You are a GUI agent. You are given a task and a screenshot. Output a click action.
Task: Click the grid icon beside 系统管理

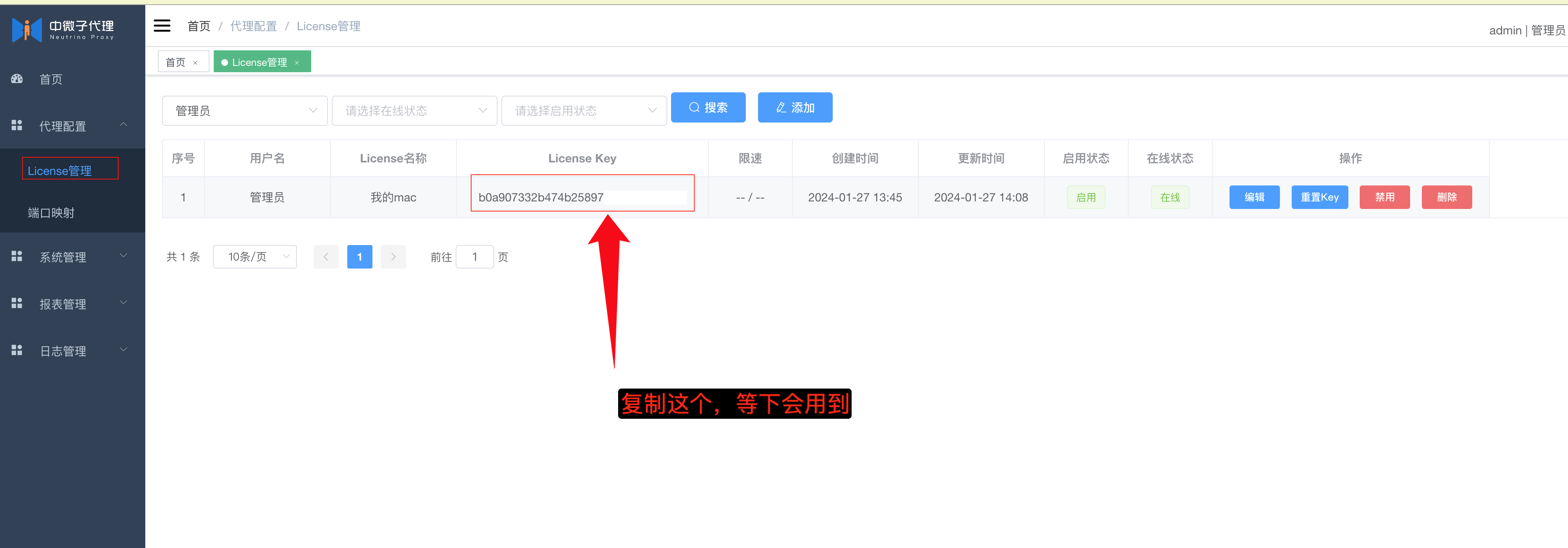(x=17, y=257)
